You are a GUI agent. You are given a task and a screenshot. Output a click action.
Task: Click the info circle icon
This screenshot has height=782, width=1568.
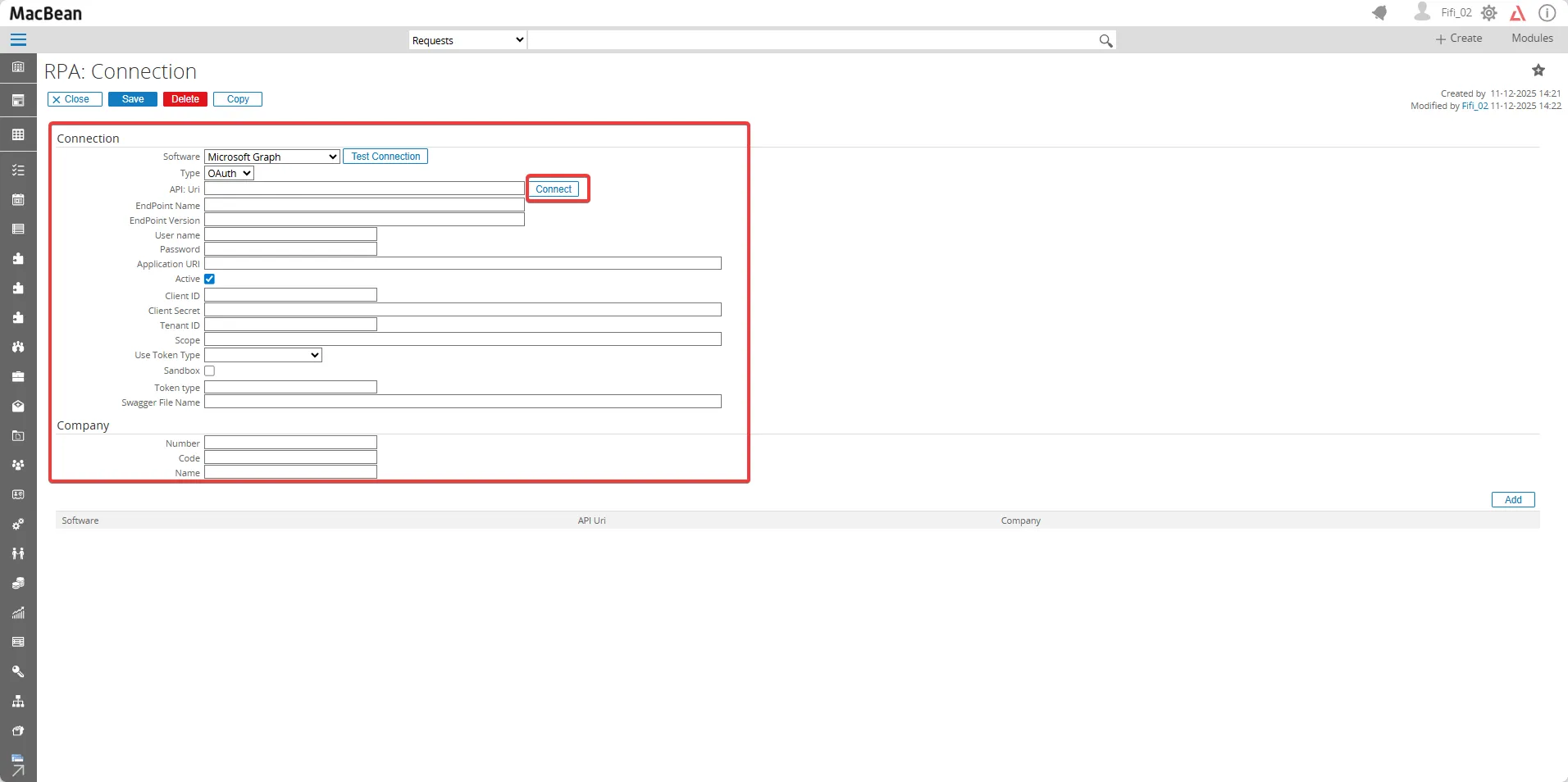pos(1547,13)
